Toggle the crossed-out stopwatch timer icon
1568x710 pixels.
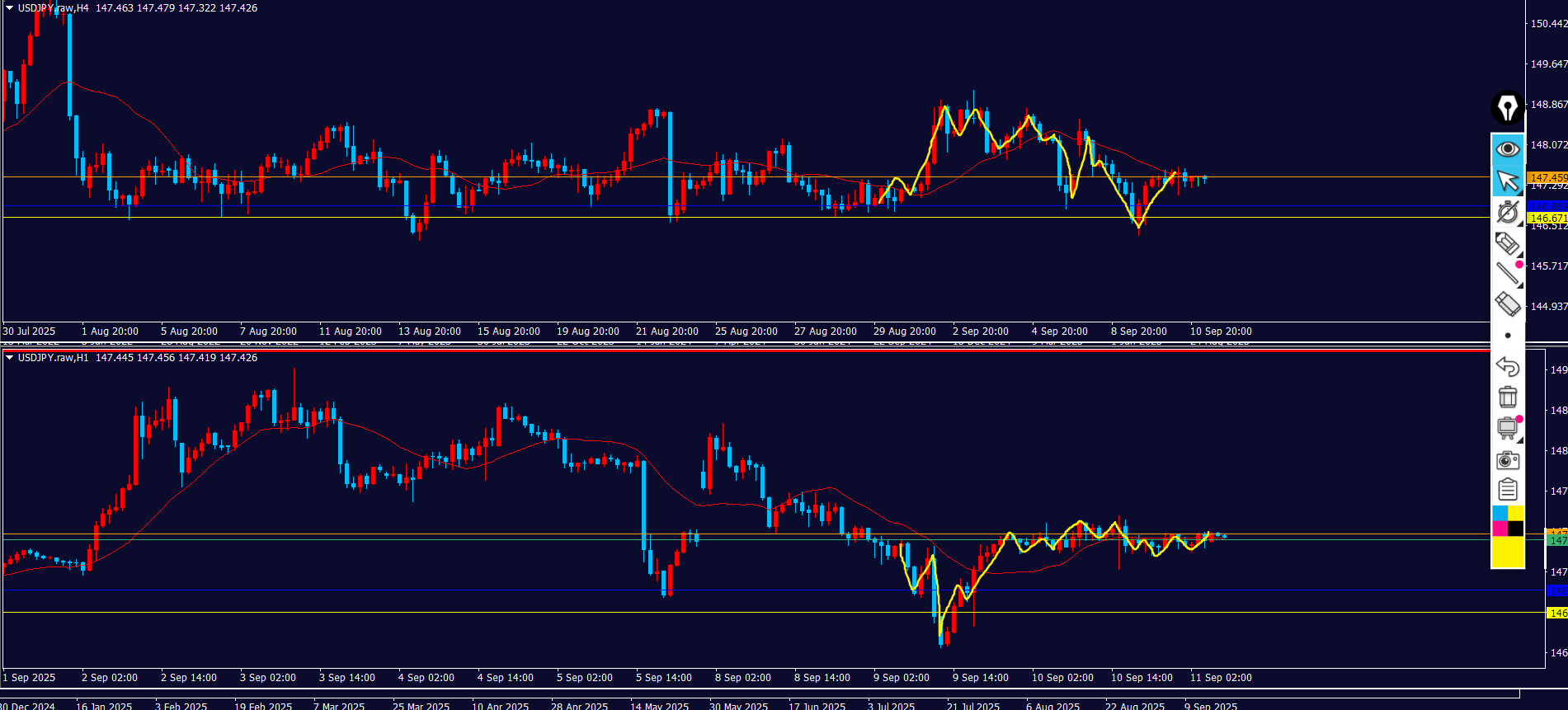tap(1508, 212)
